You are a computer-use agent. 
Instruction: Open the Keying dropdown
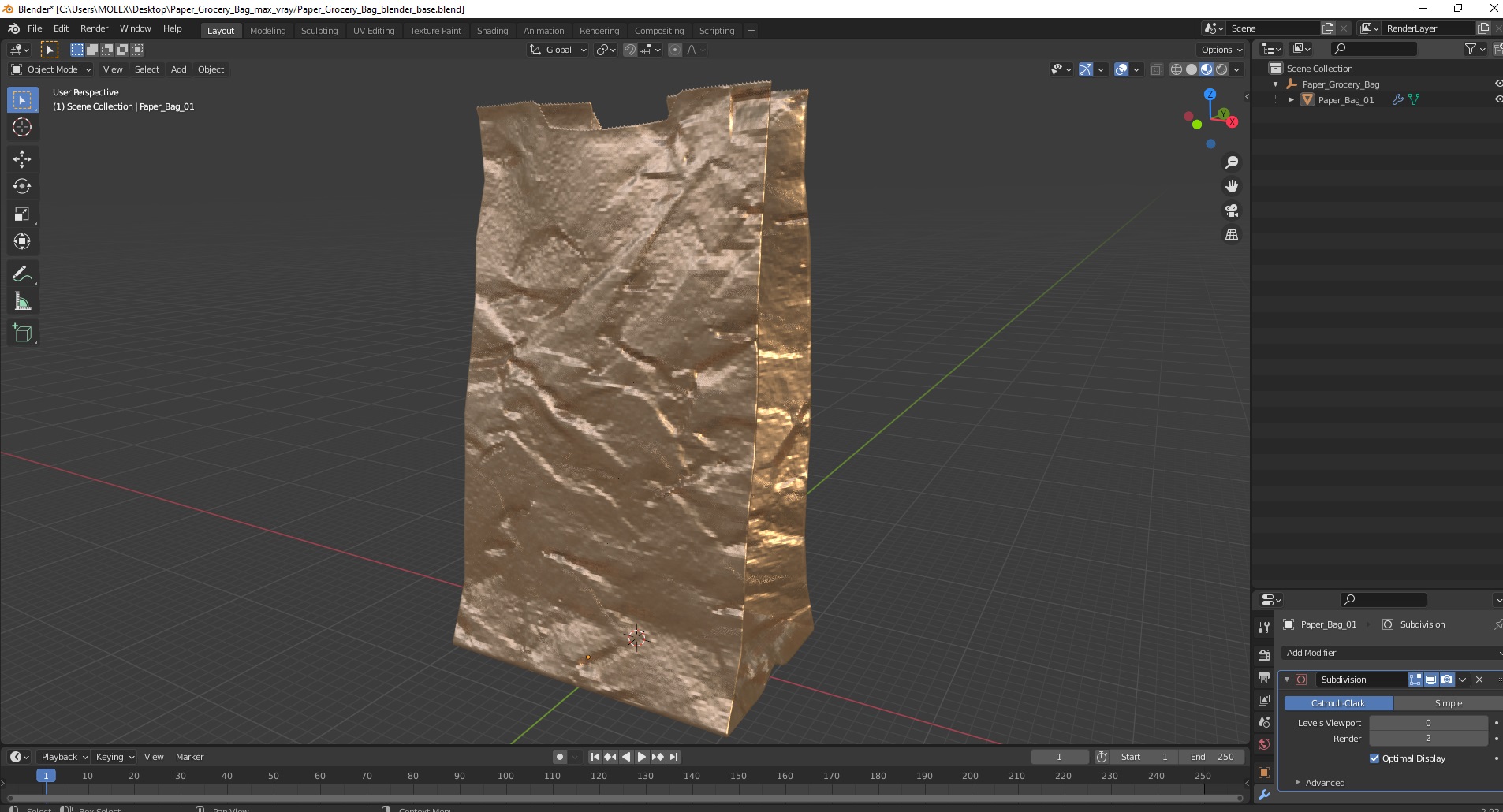tap(114, 757)
